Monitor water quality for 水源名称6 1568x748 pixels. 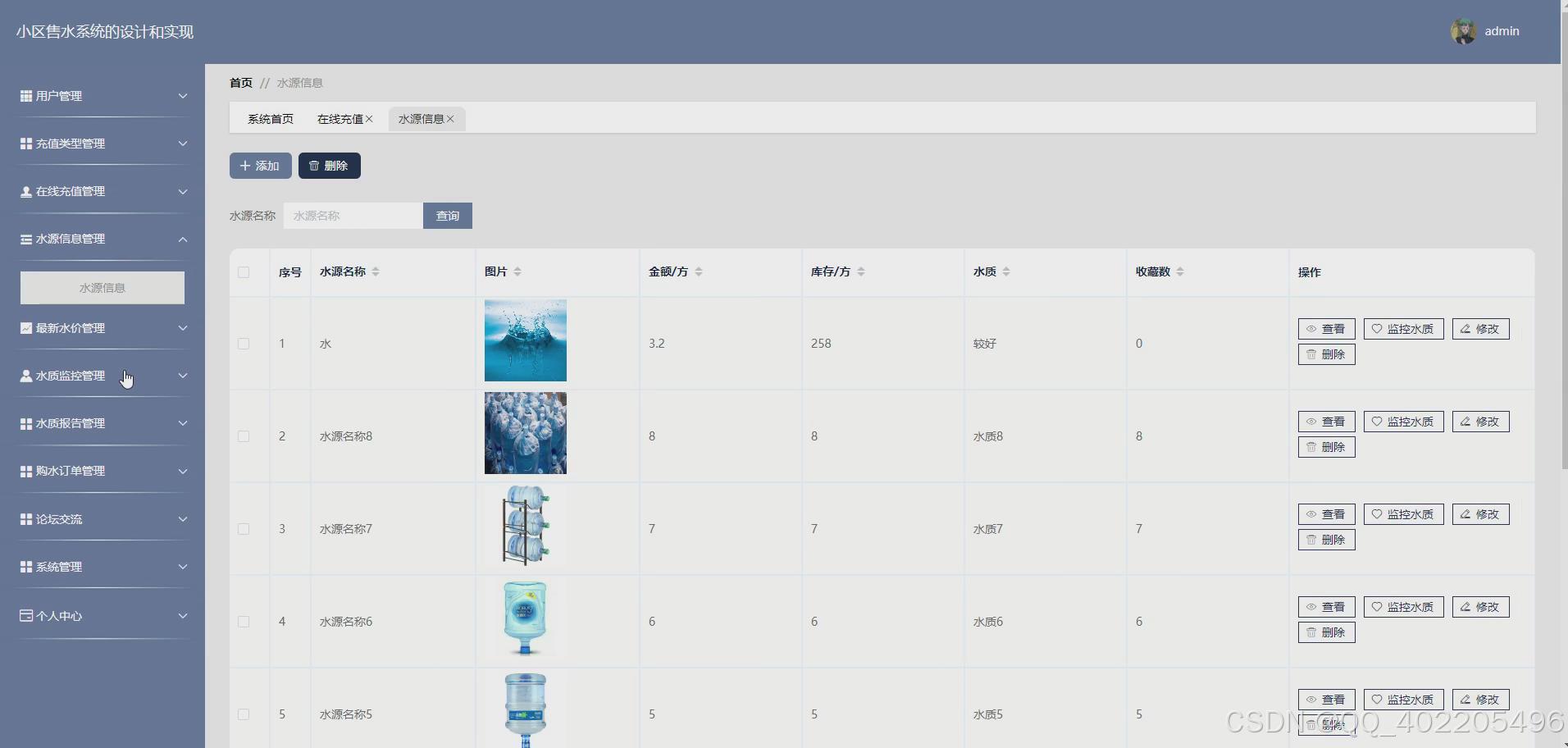(x=1403, y=607)
